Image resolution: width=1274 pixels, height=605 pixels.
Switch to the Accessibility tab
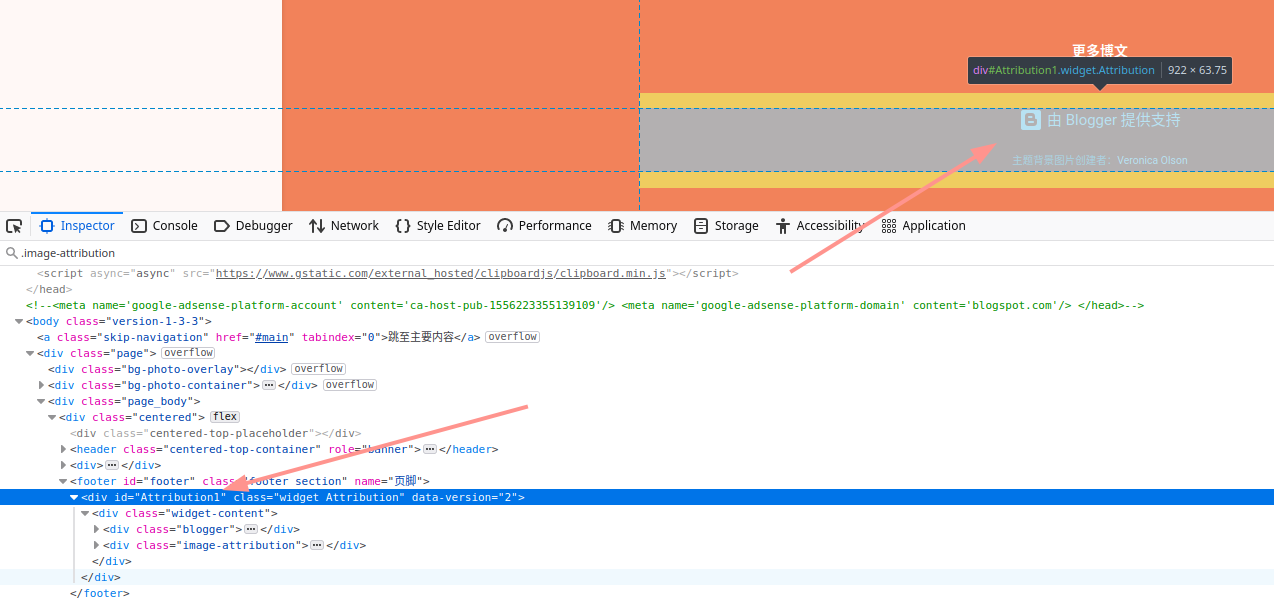pos(819,226)
